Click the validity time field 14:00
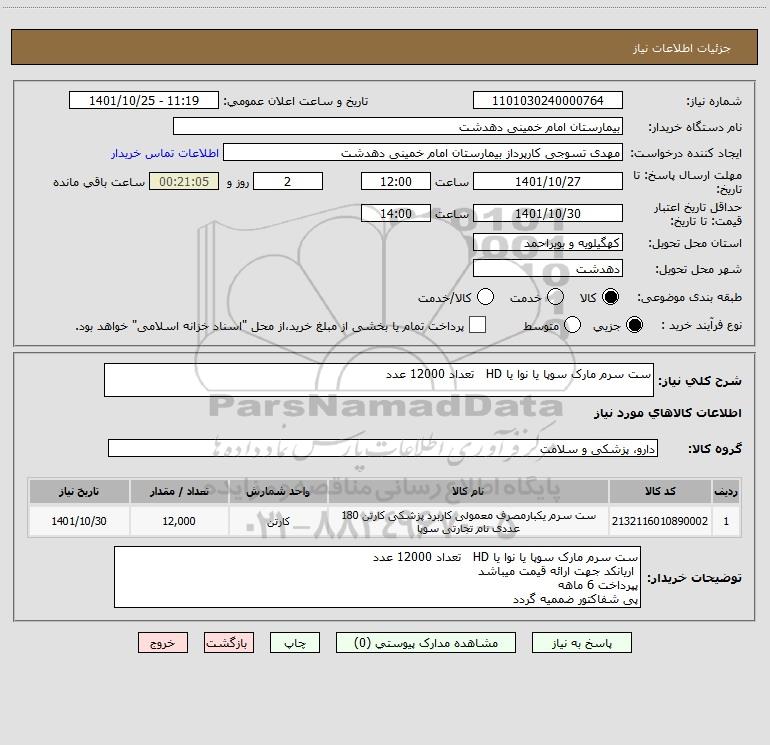The height and width of the screenshot is (745, 770). [x=396, y=213]
